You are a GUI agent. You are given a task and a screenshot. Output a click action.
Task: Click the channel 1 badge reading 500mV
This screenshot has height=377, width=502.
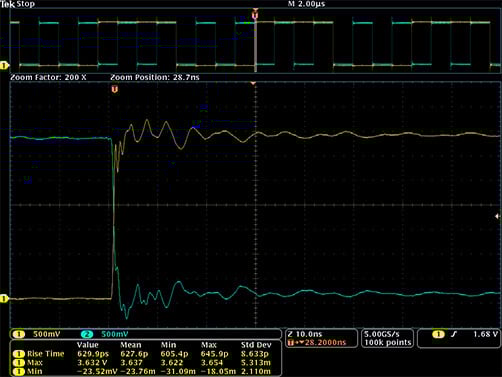click(x=19, y=334)
